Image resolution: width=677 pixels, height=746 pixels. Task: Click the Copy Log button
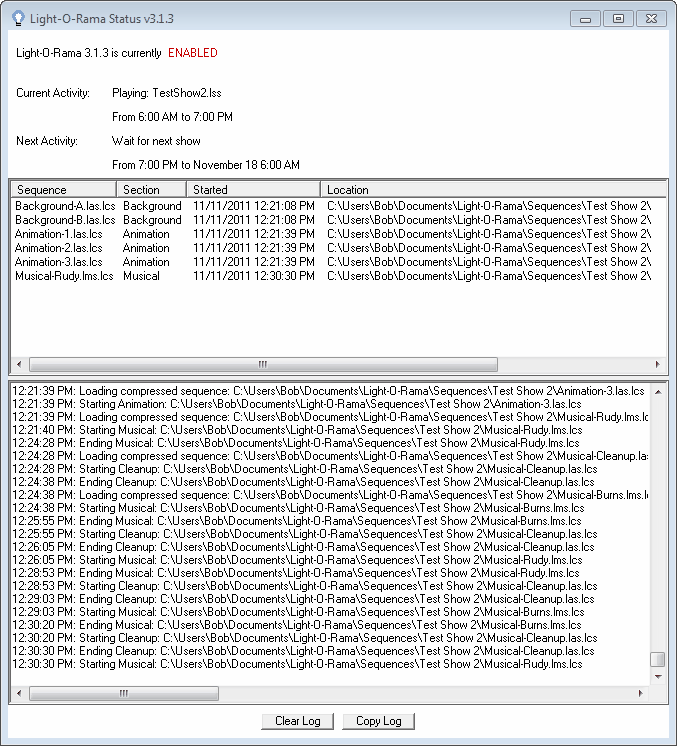tap(378, 721)
